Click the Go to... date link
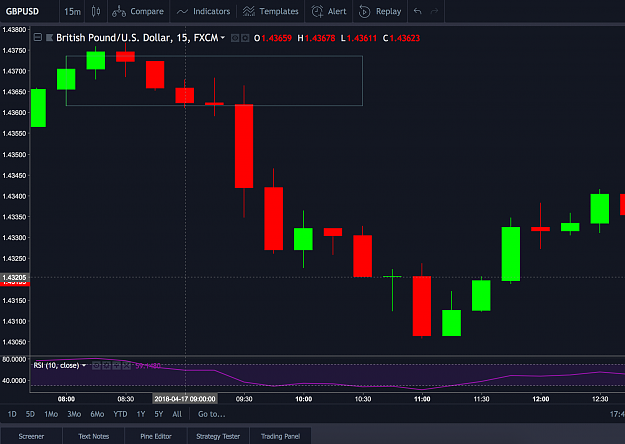The width and height of the screenshot is (625, 444). (212, 414)
